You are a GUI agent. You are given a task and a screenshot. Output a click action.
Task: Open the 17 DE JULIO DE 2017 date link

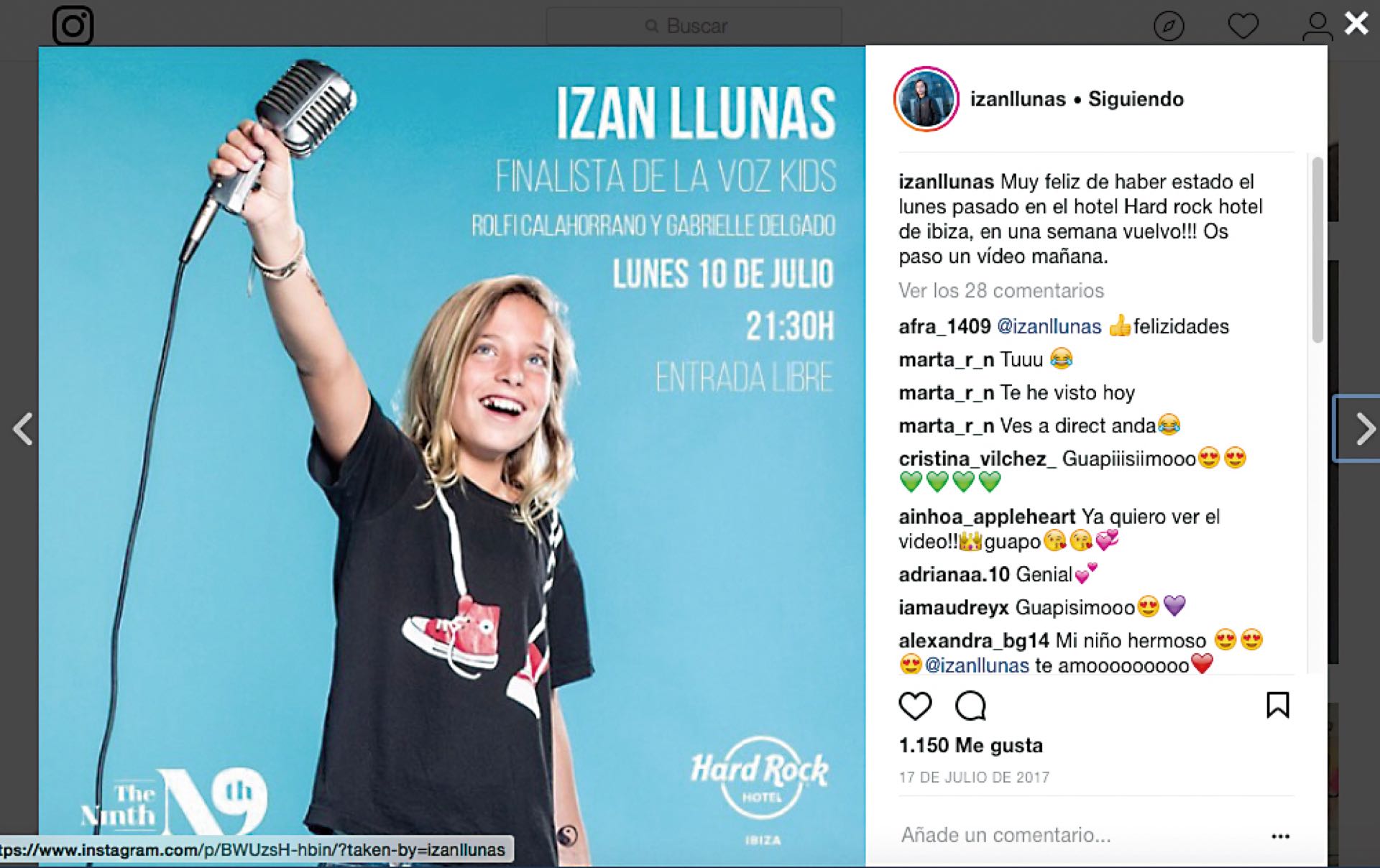[974, 777]
